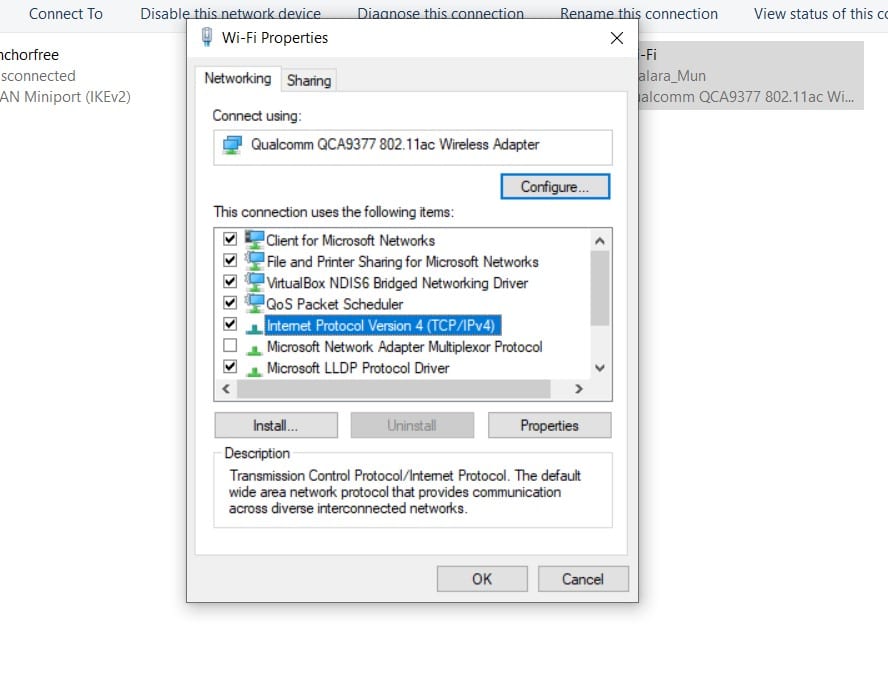Open the Configure adapter button
This screenshot has height=673, width=888.
(555, 186)
